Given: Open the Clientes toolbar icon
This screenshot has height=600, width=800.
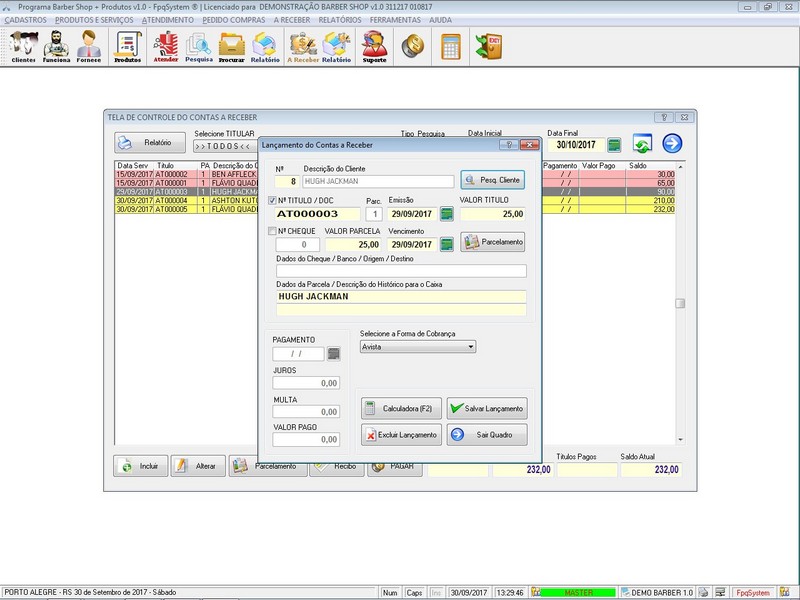Looking at the screenshot, I should [23, 46].
